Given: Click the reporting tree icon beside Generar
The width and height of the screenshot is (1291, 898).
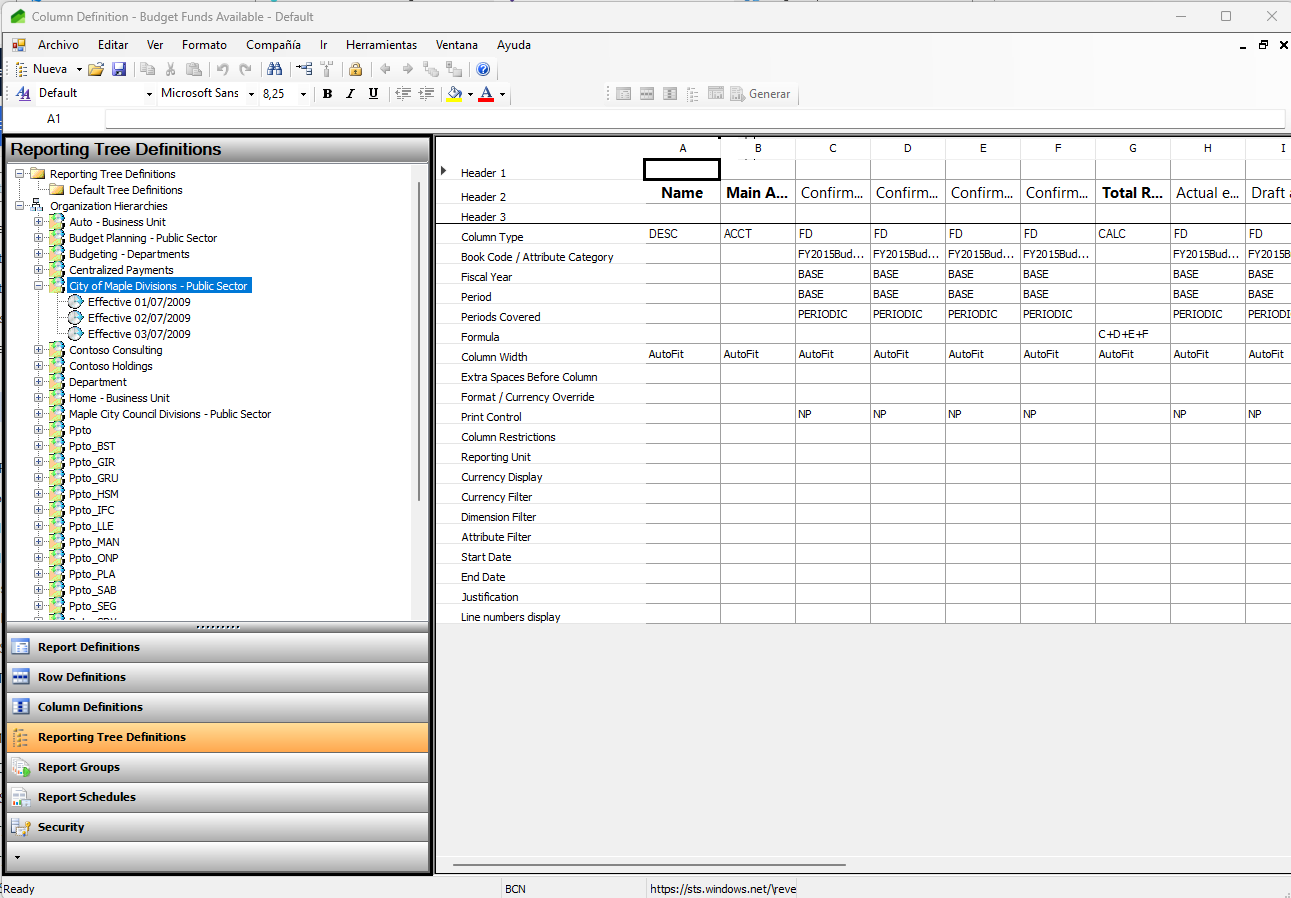Looking at the screenshot, I should point(693,94).
